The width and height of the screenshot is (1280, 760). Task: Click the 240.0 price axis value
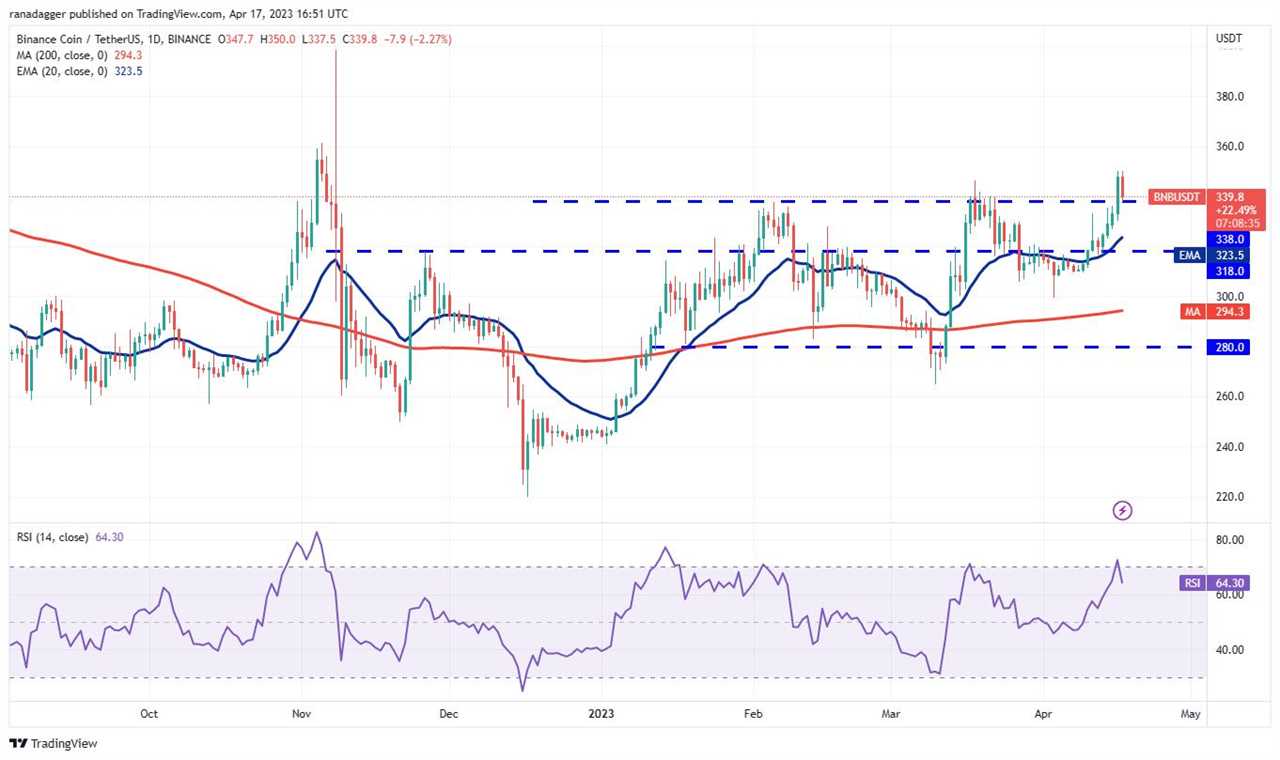pyautogui.click(x=1229, y=446)
